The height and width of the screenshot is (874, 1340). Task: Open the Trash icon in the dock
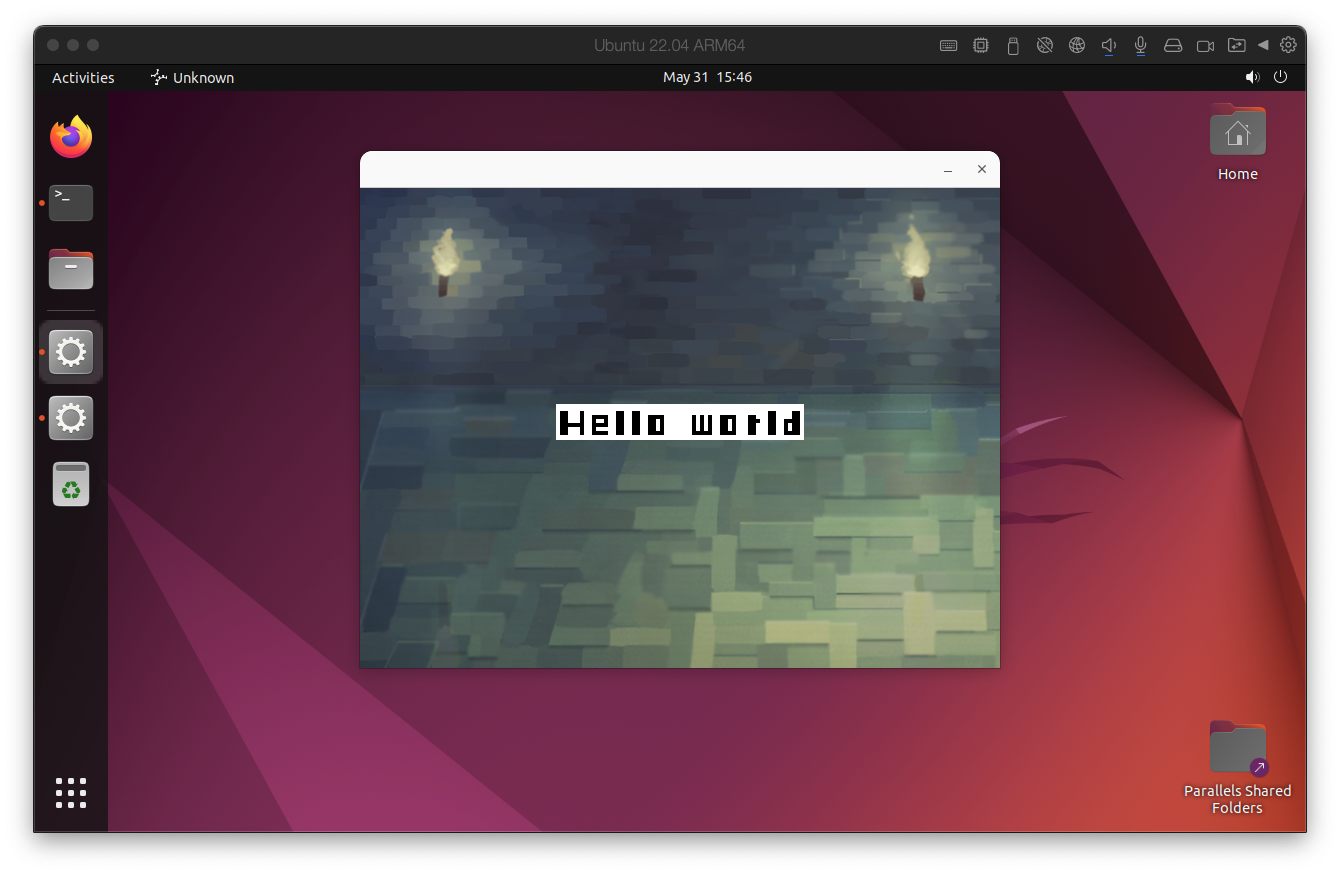[x=71, y=484]
